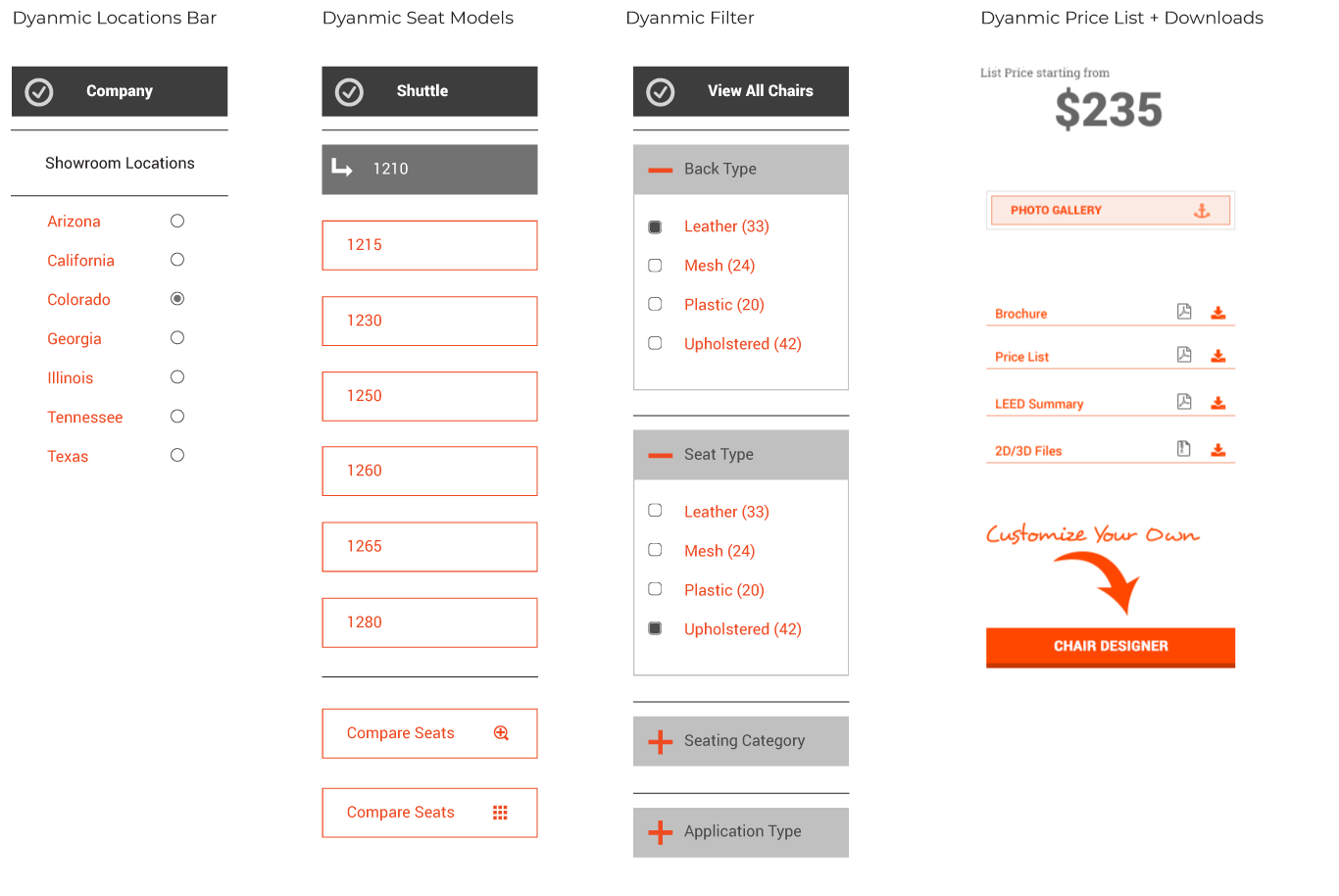Check the Mesh checkbox under Back Type
1339x896 pixels.
pyautogui.click(x=655, y=266)
